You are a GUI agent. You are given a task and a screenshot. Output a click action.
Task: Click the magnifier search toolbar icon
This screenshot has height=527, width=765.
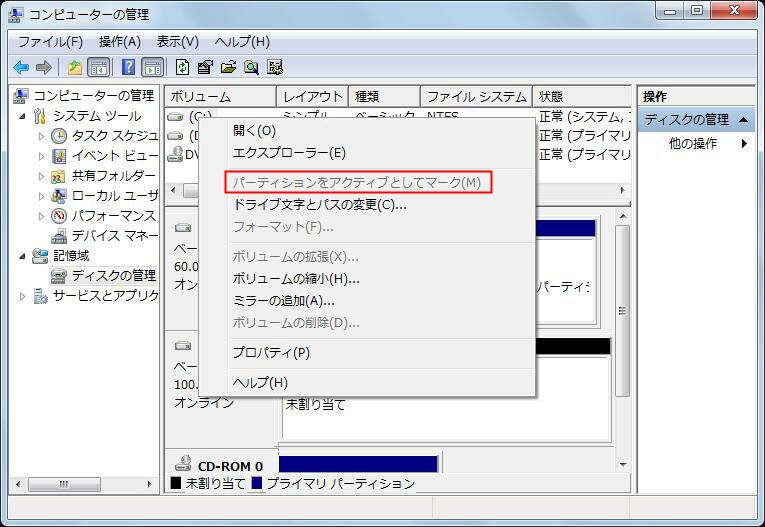(251, 67)
